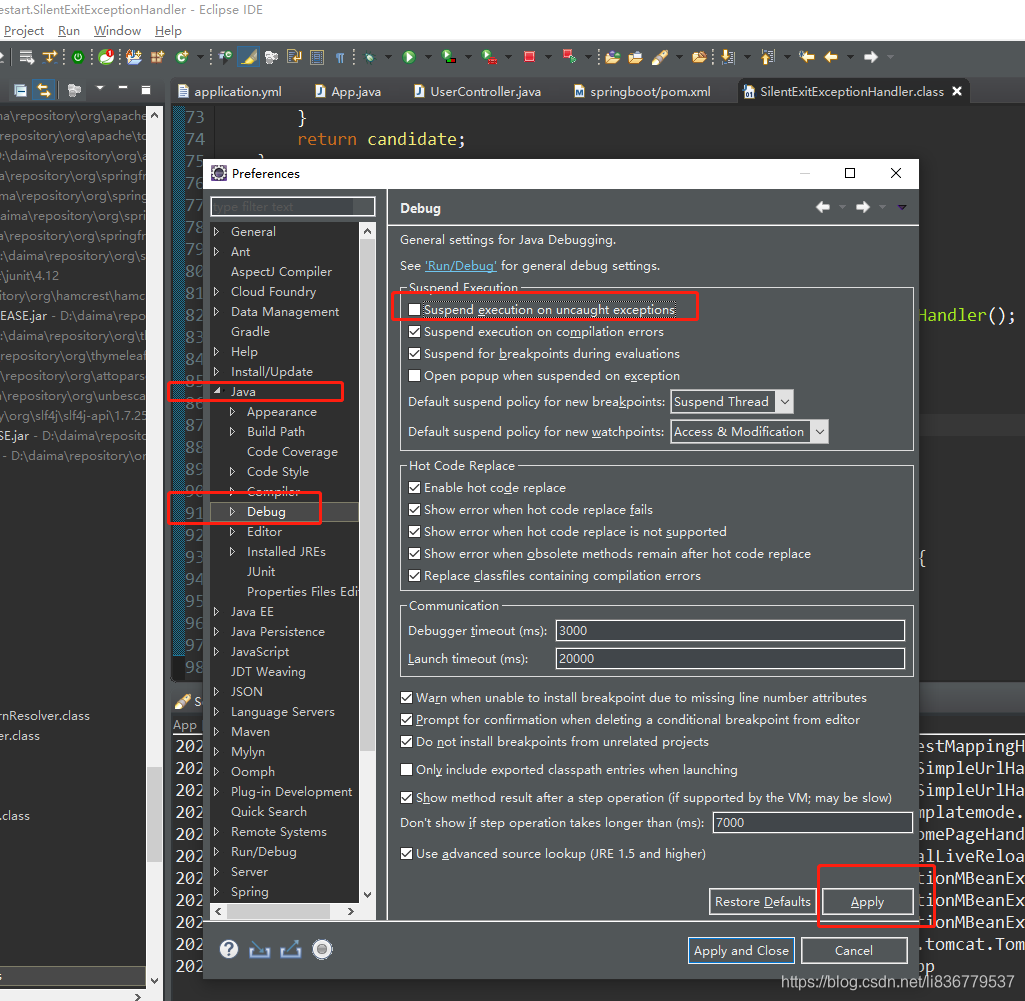Viewport: 1025px width, 1001px height.
Task: Switch to the application.yml editor tab
Action: tap(230, 92)
